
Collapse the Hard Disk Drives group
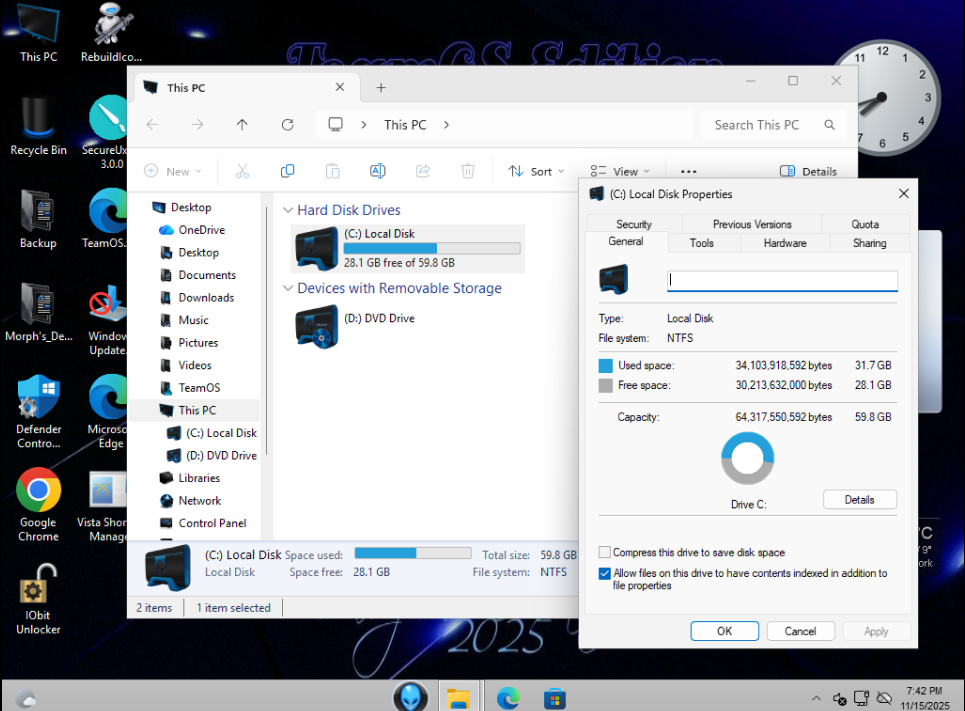click(x=288, y=211)
